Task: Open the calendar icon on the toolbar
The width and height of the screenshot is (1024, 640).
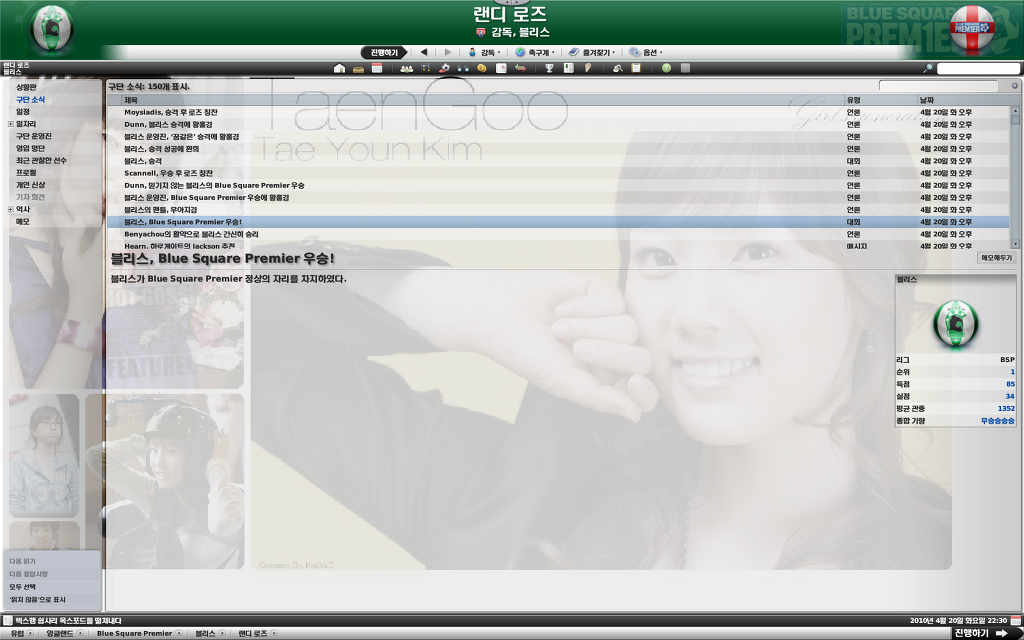Action: tap(376, 68)
